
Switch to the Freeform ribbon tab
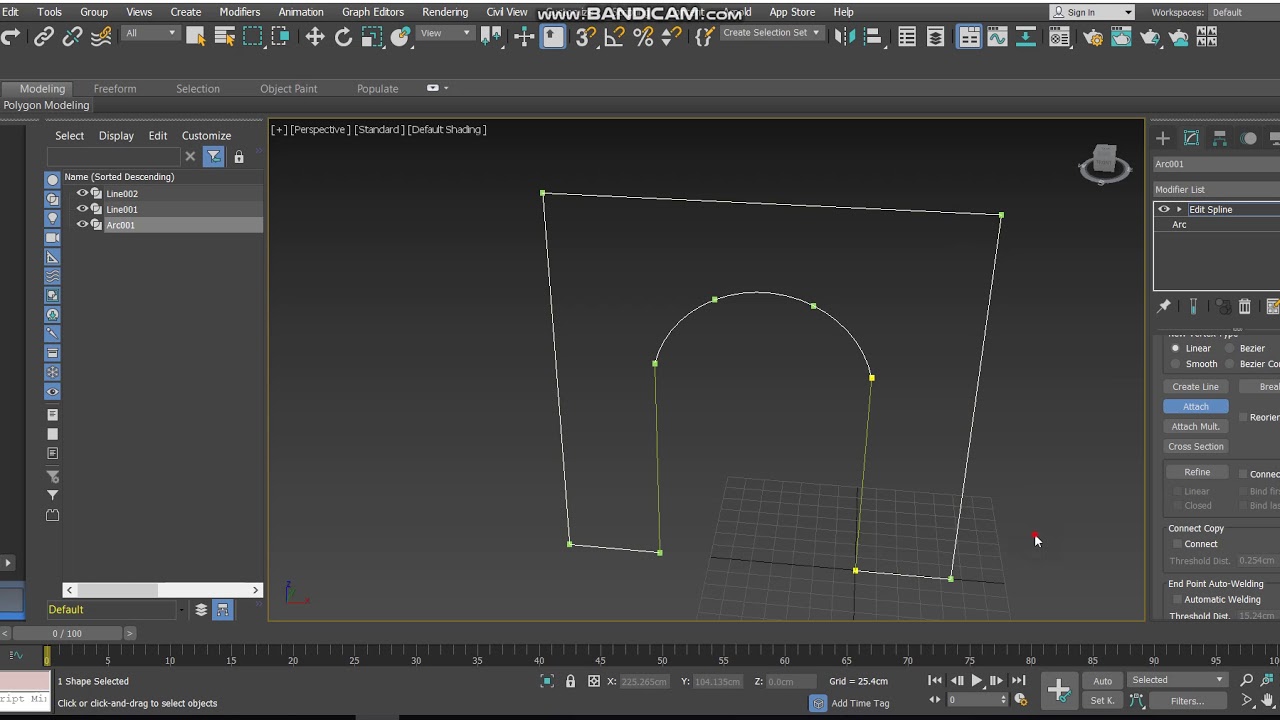tap(115, 88)
